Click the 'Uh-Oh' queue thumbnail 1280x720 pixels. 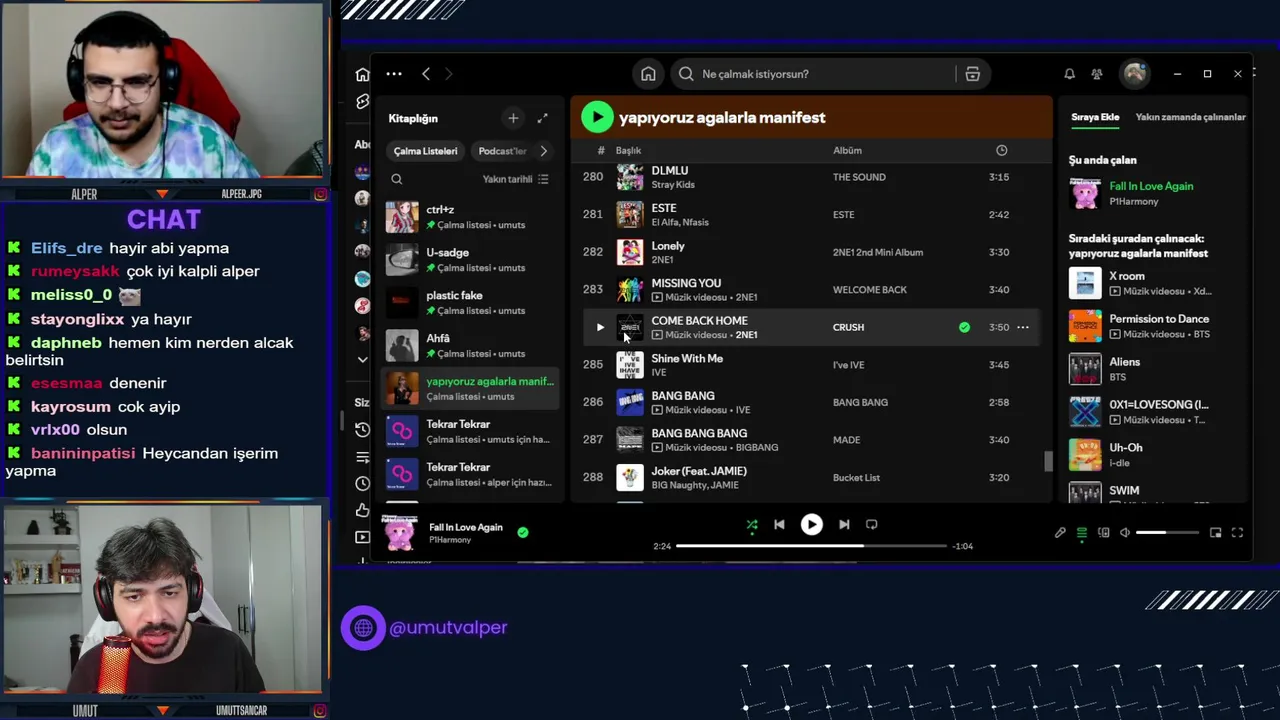point(1085,455)
